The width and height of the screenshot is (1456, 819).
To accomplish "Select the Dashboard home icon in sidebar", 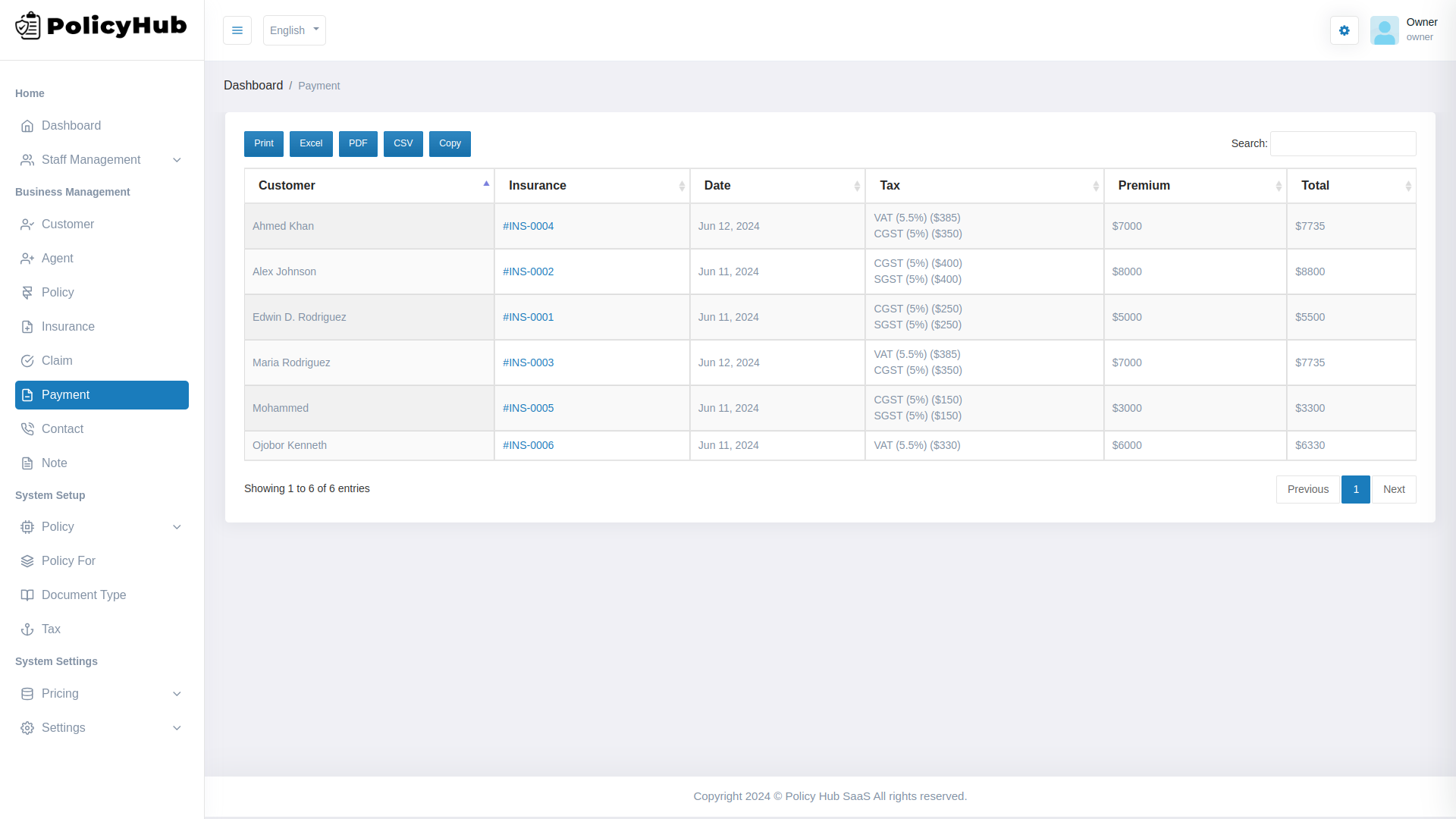I will 28,126.
